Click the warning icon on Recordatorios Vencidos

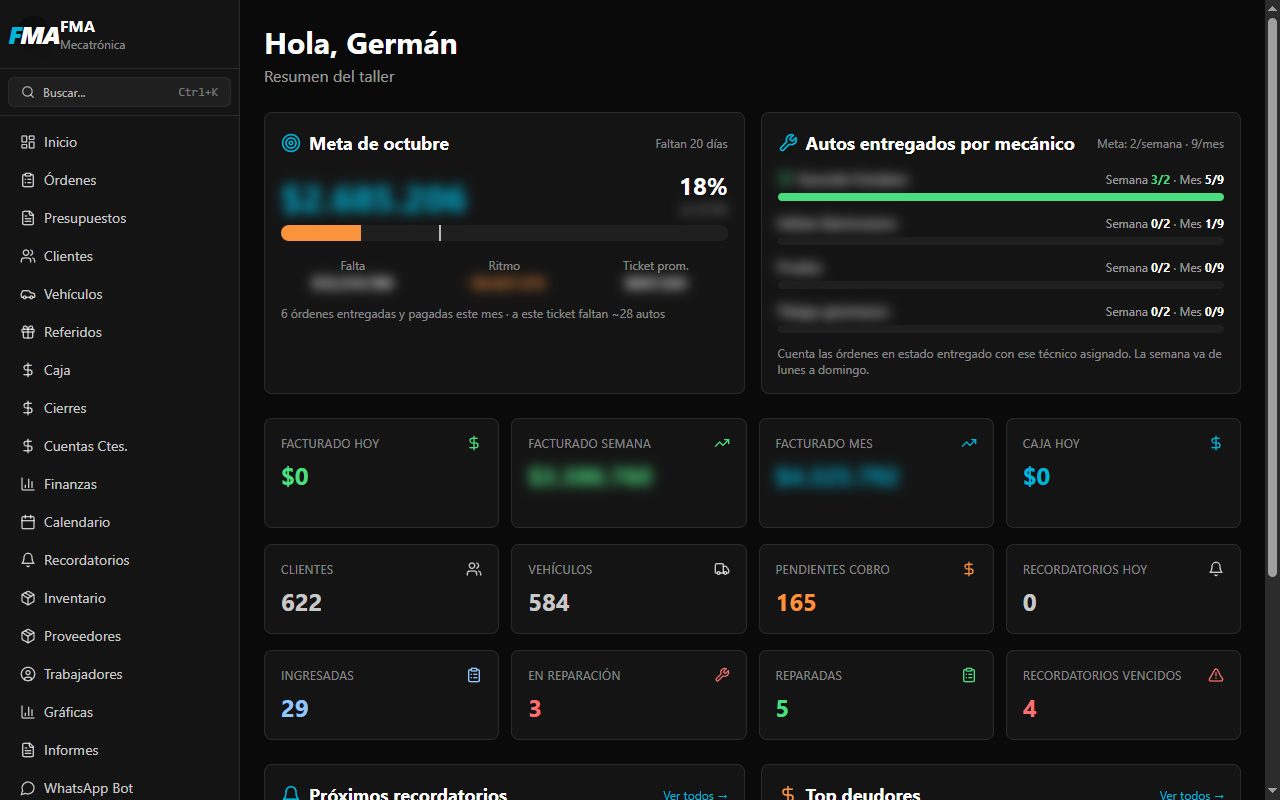pos(1216,675)
